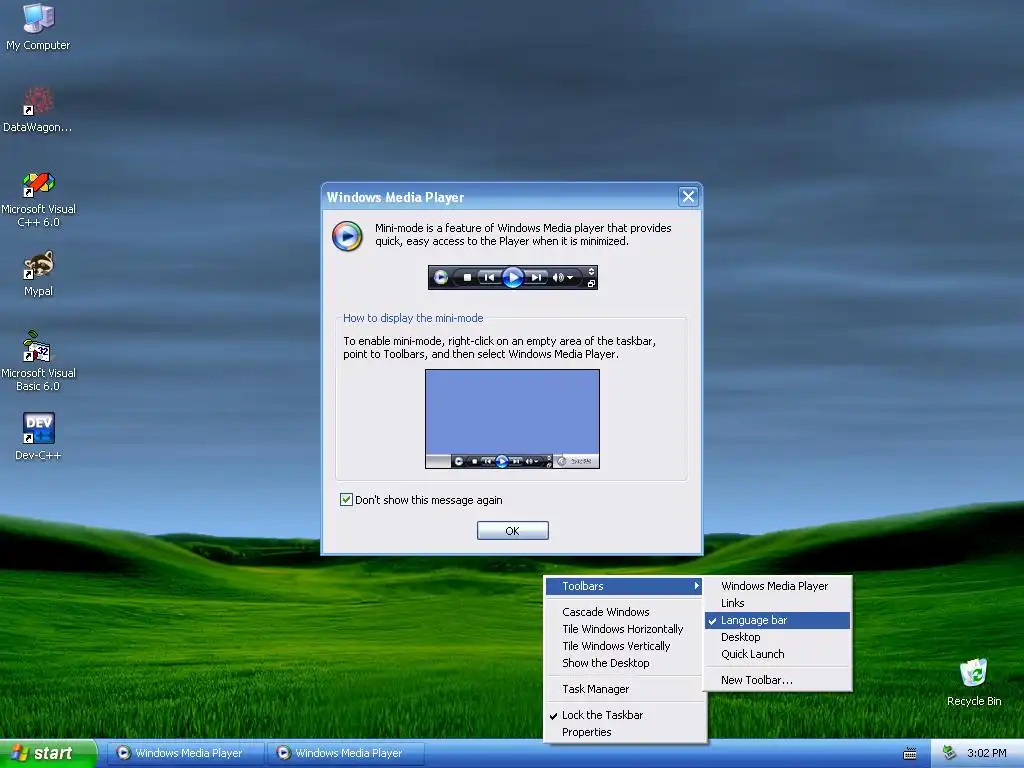Enable the Desktop toolbar
1024x768 pixels.
tap(777, 637)
